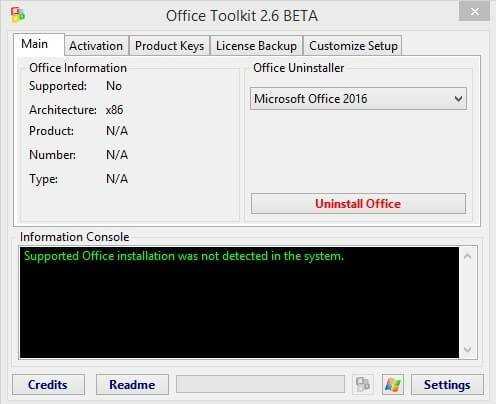Click the console scrollbar up arrow
This screenshot has height=404, width=496.
coord(468,257)
